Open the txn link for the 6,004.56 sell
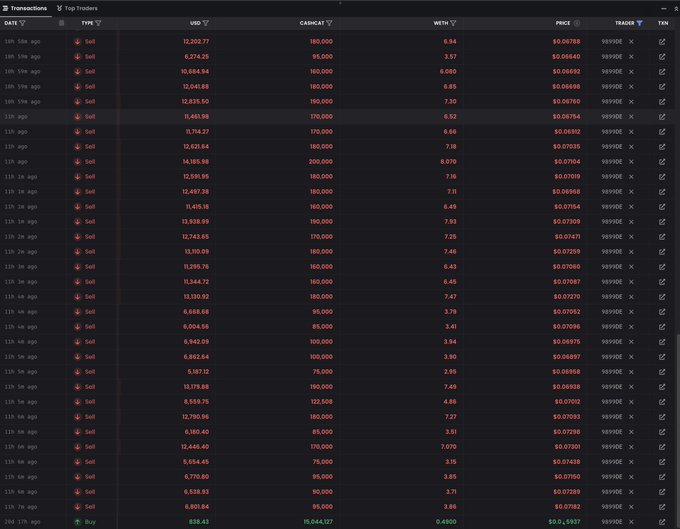 coord(662,327)
